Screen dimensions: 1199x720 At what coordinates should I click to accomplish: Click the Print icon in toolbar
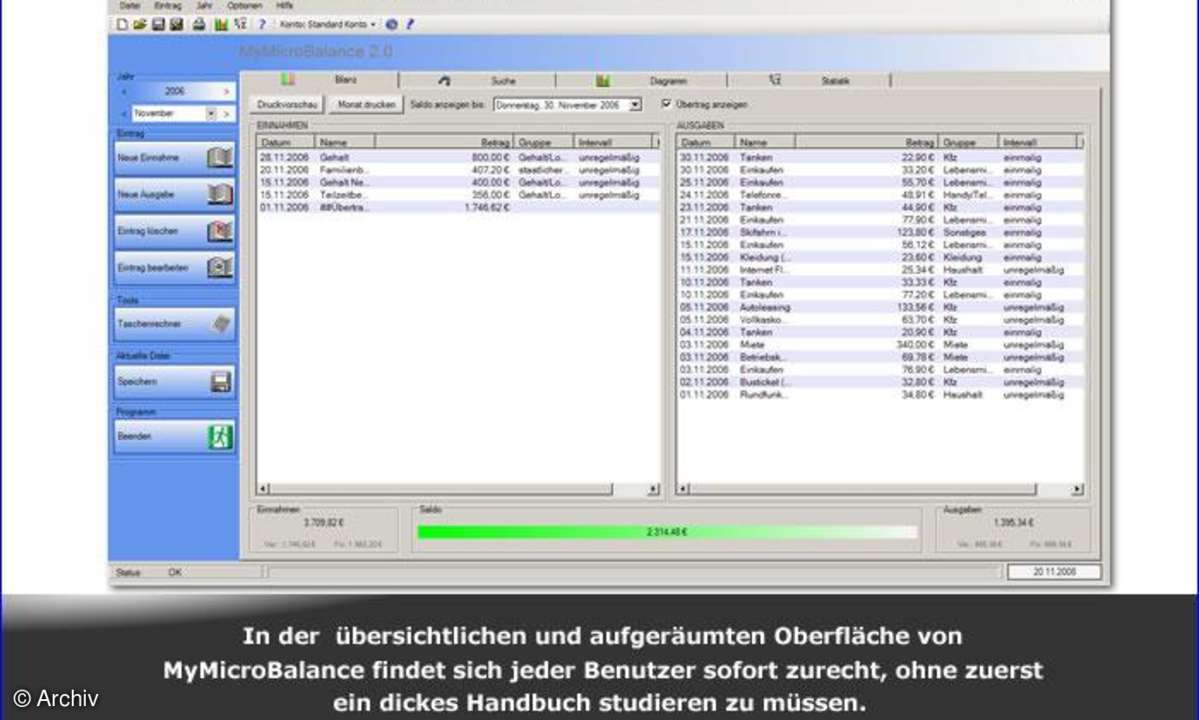click(x=199, y=24)
